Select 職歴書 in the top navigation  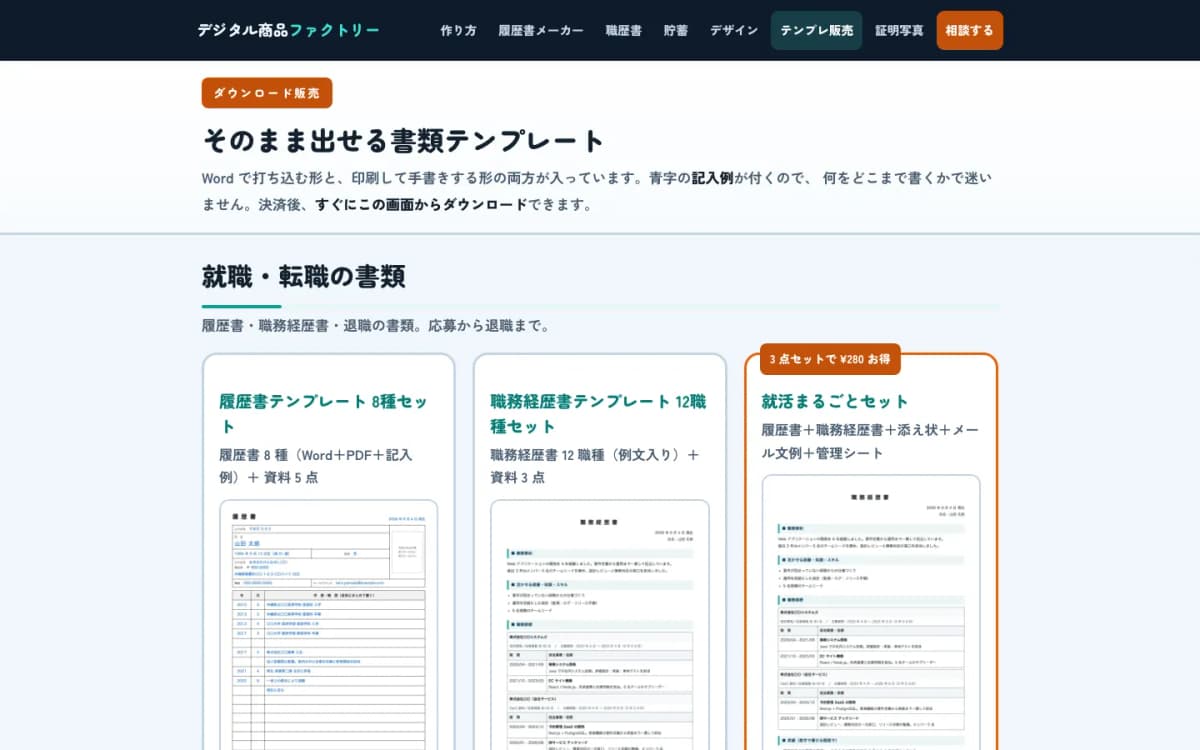tap(623, 30)
